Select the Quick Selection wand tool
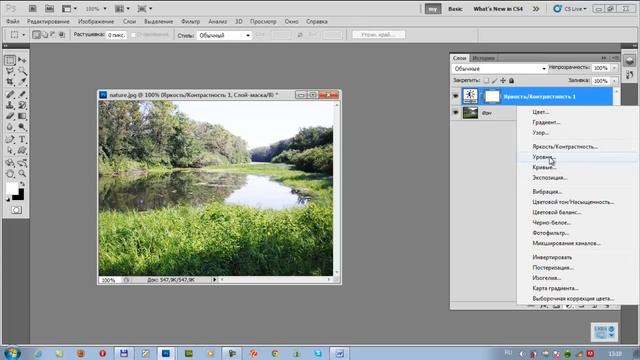The image size is (640, 360). [x=22, y=71]
